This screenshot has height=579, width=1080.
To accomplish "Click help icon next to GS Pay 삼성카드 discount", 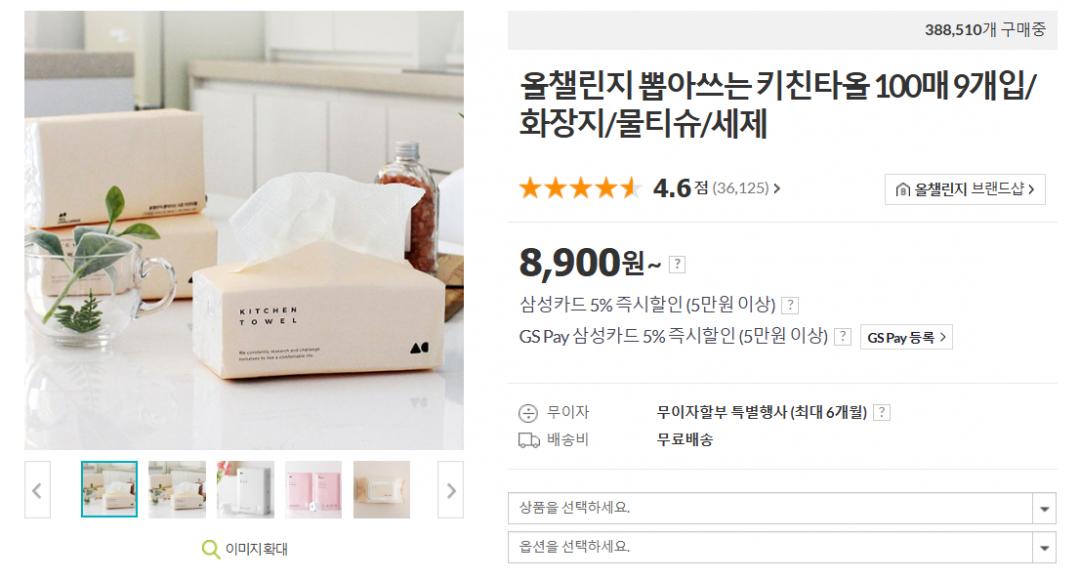I will [843, 337].
